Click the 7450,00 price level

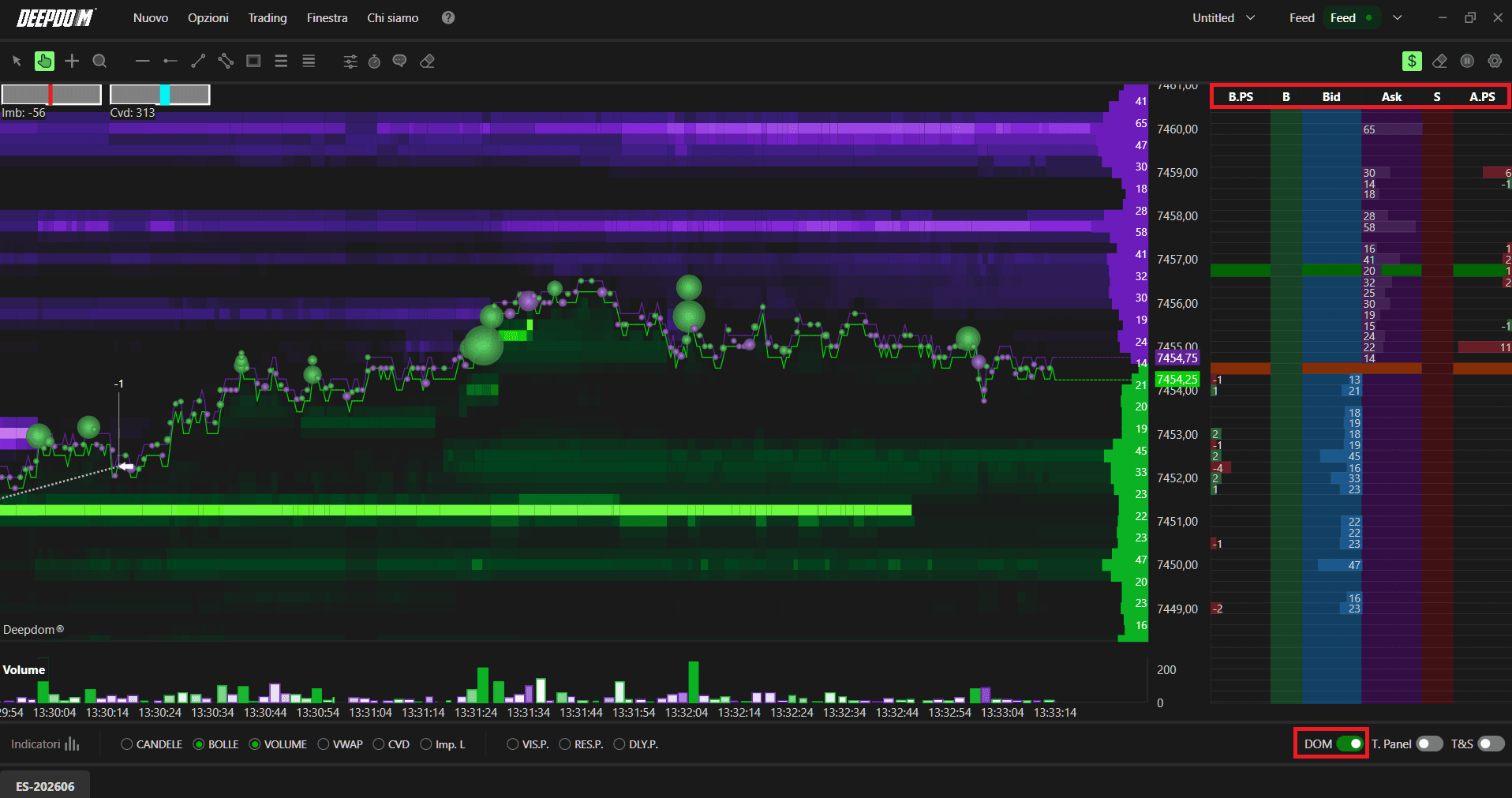point(1177,564)
